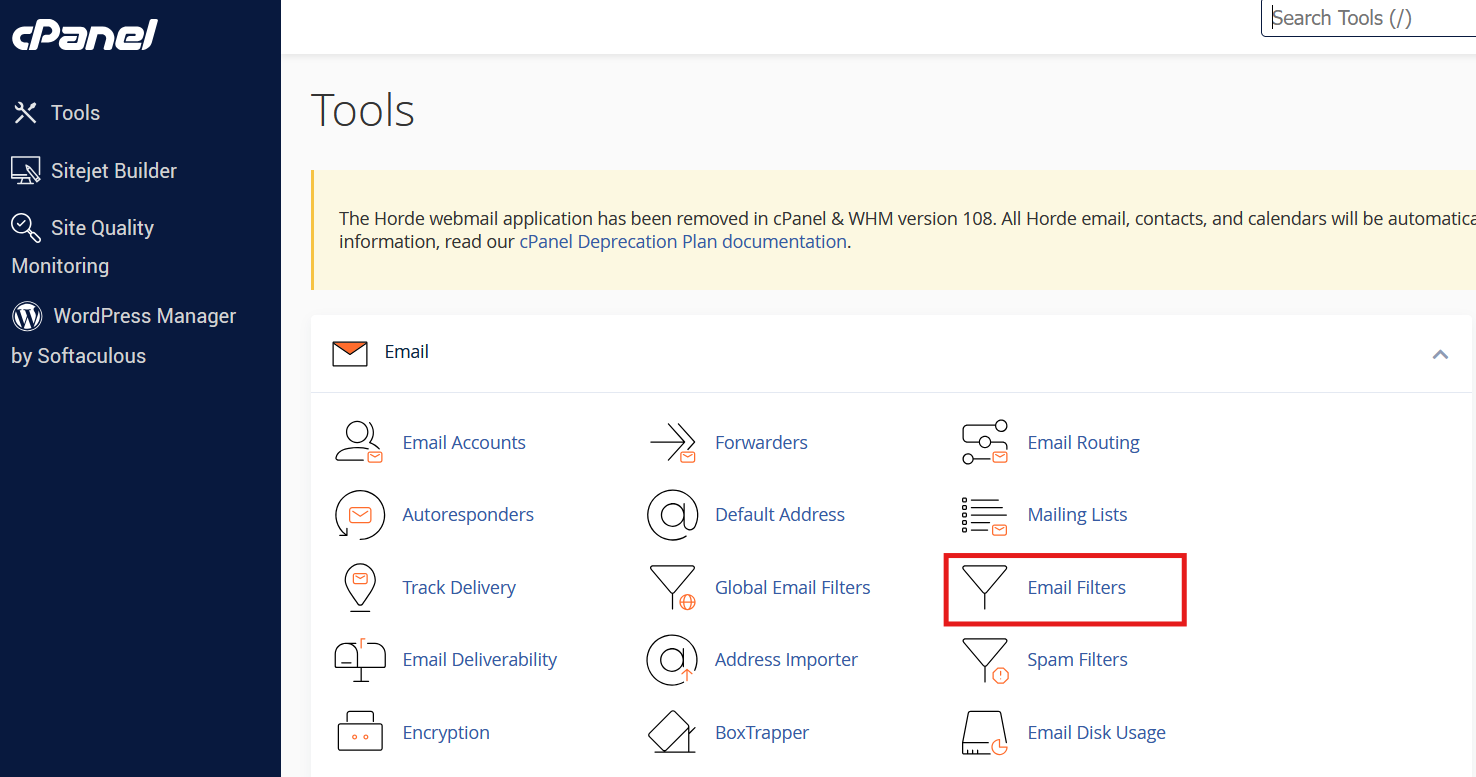
Task: Open the Default Address link
Action: 780,515
